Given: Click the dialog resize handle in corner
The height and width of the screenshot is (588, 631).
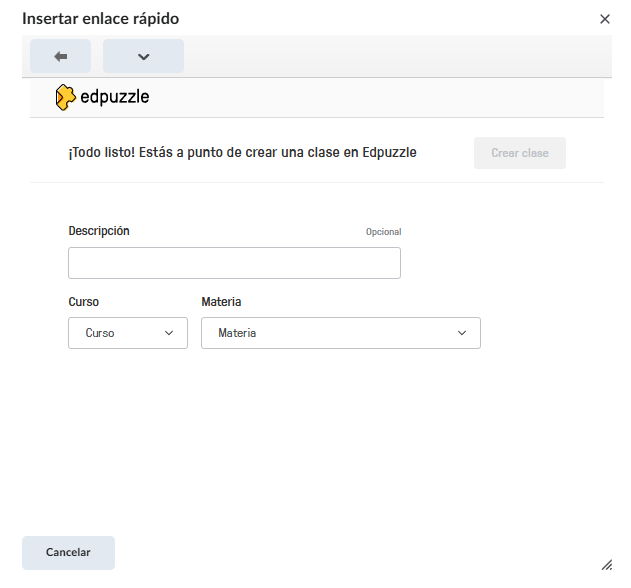Looking at the screenshot, I should coord(606,565).
